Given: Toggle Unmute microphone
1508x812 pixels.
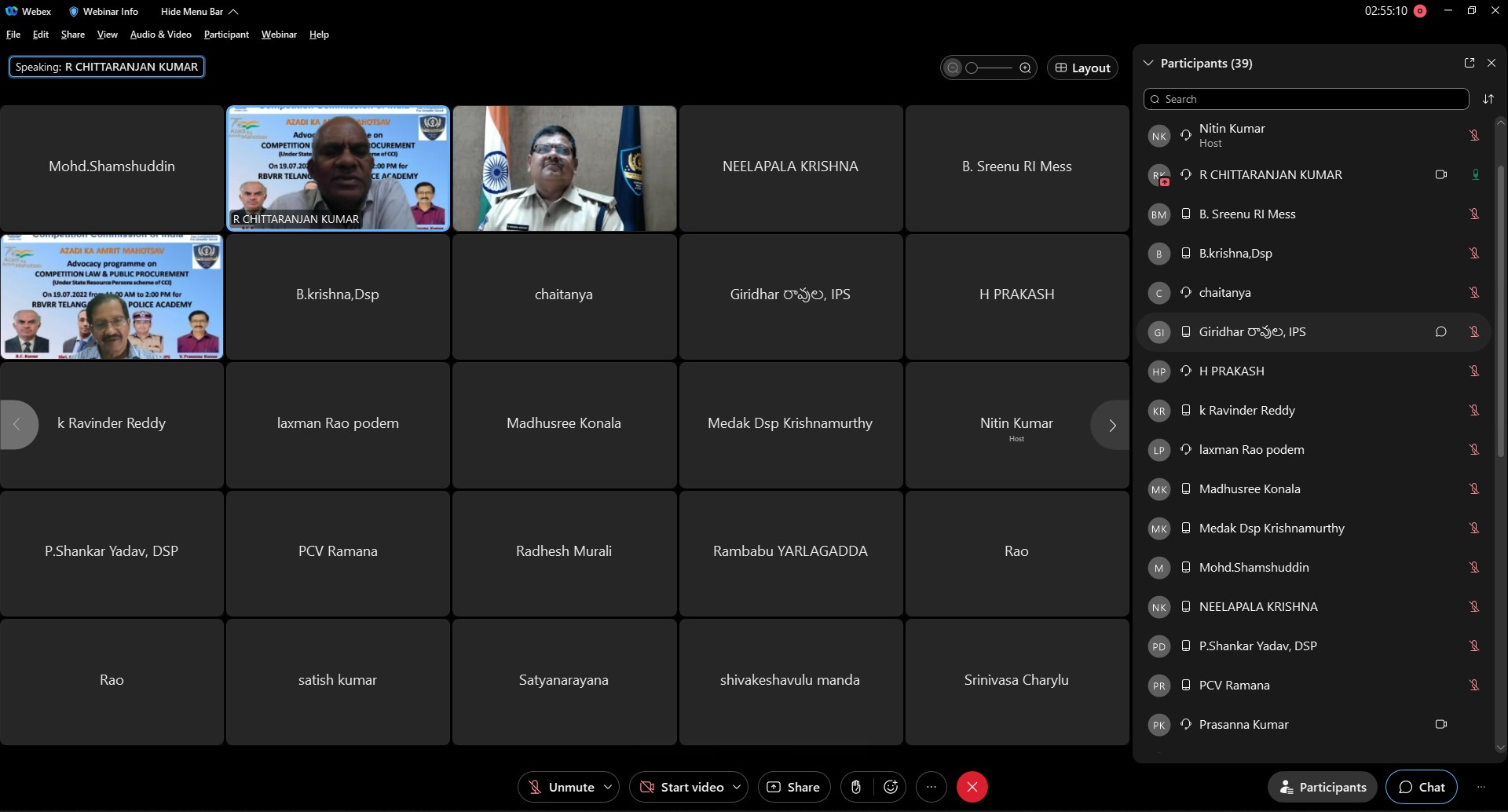Looking at the screenshot, I should point(561,787).
